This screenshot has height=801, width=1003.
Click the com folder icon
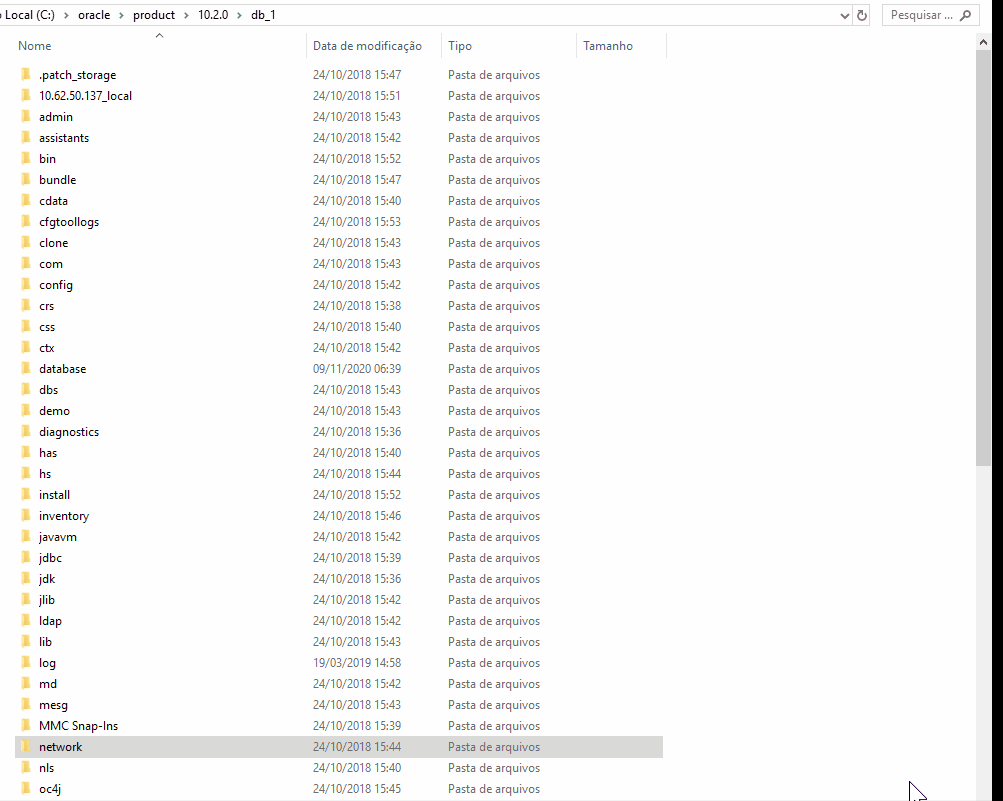pyautogui.click(x=26, y=264)
